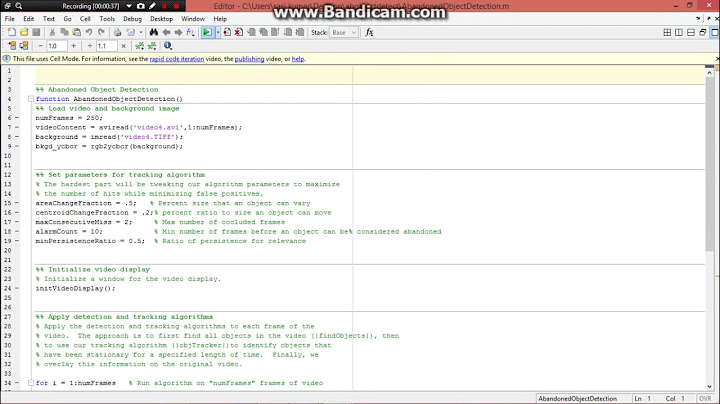Screen dimensions: 720x404
Task: Open the dropdown beside the publish icon
Action: tap(141, 32)
